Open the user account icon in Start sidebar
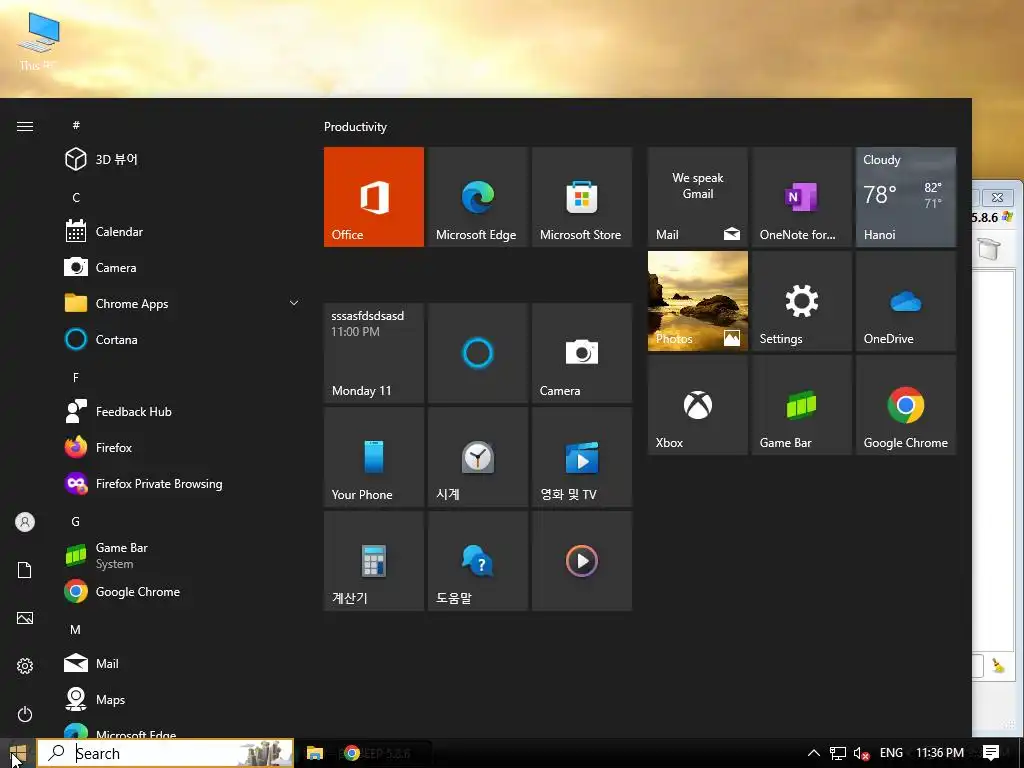 pos(25,522)
